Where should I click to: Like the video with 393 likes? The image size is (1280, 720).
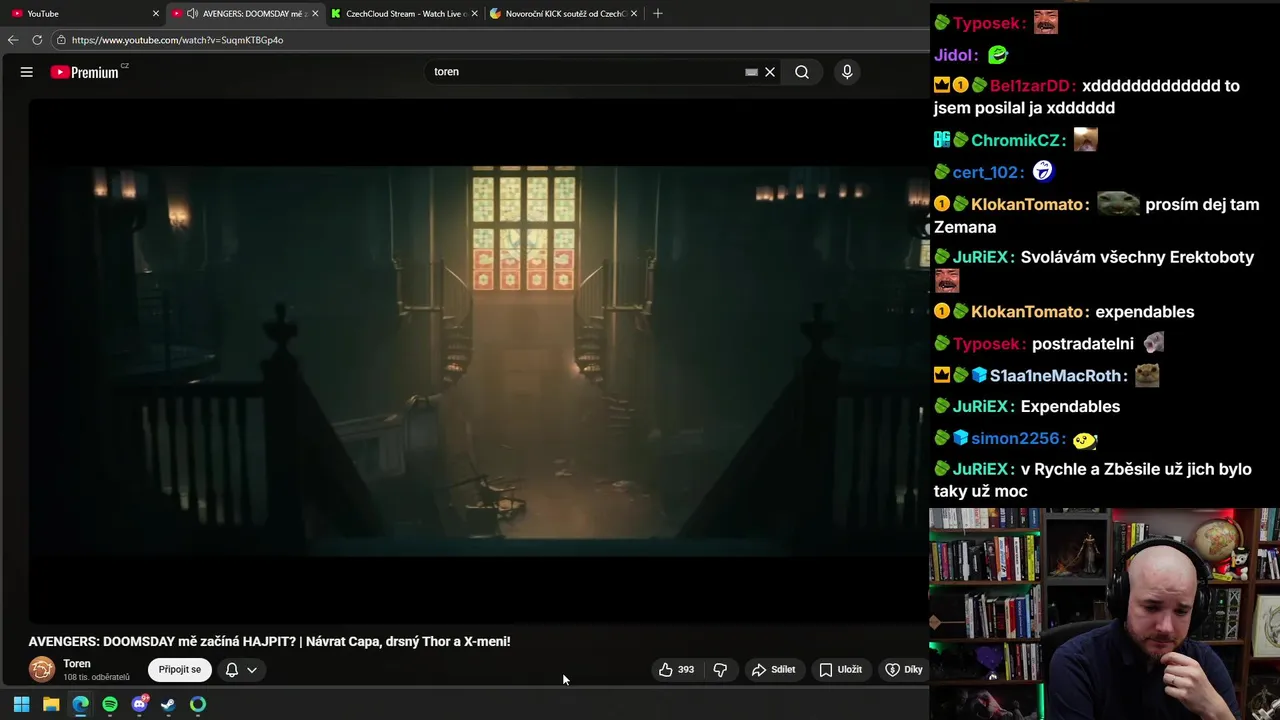[676, 670]
